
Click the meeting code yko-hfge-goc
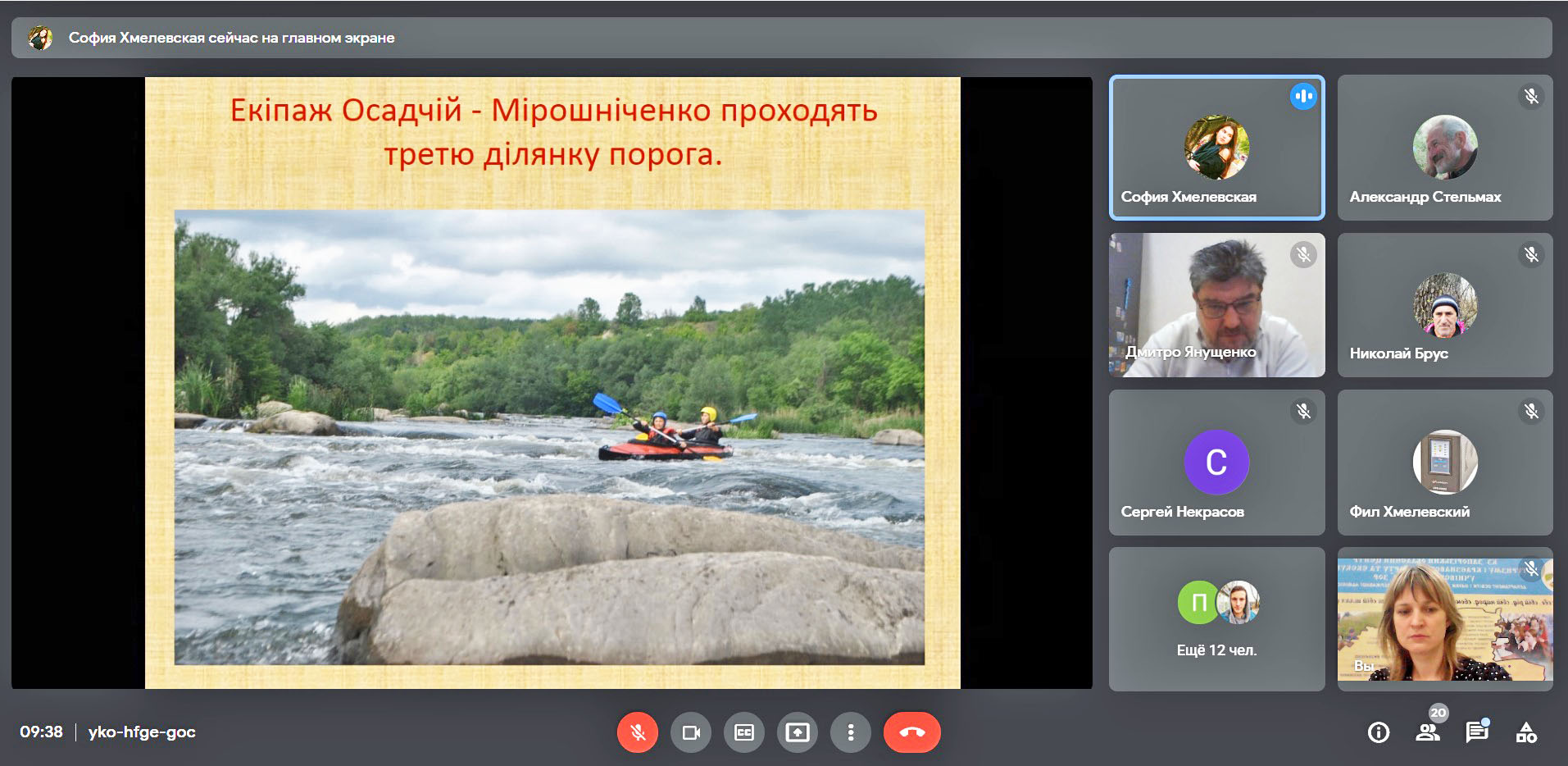pos(142,732)
